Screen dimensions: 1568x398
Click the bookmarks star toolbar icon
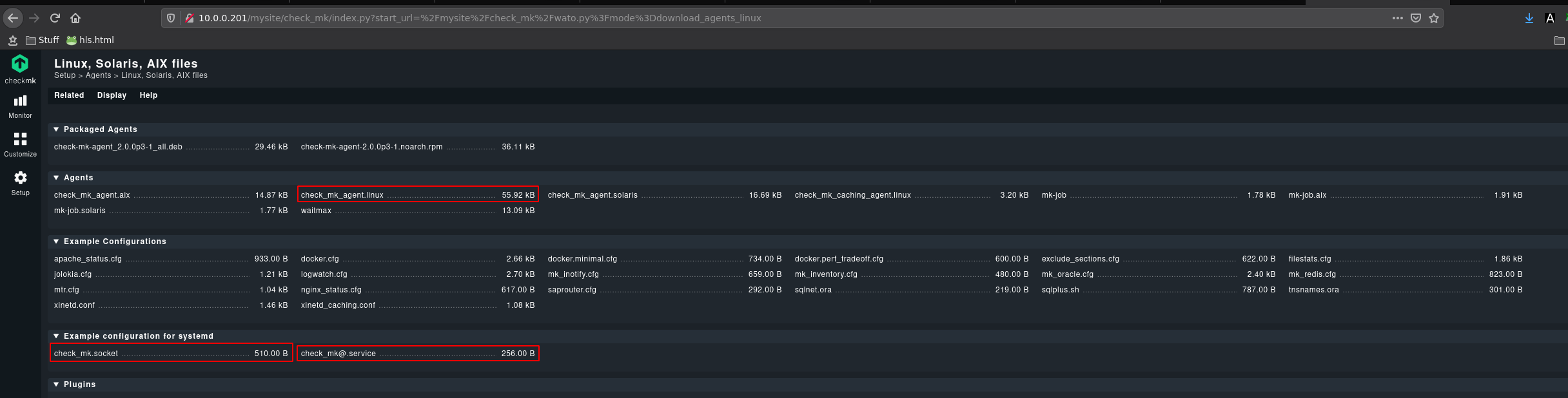[x=13, y=40]
